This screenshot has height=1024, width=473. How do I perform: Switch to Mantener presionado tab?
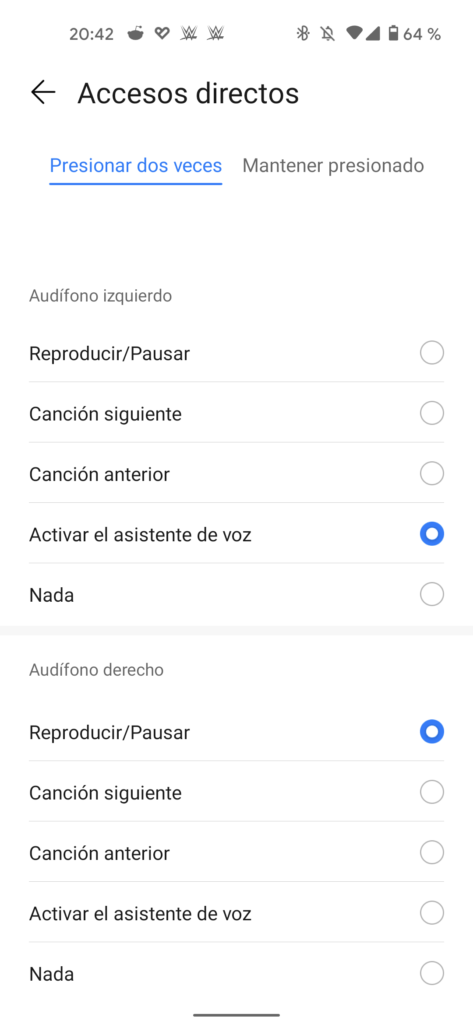pyautogui.click(x=333, y=165)
